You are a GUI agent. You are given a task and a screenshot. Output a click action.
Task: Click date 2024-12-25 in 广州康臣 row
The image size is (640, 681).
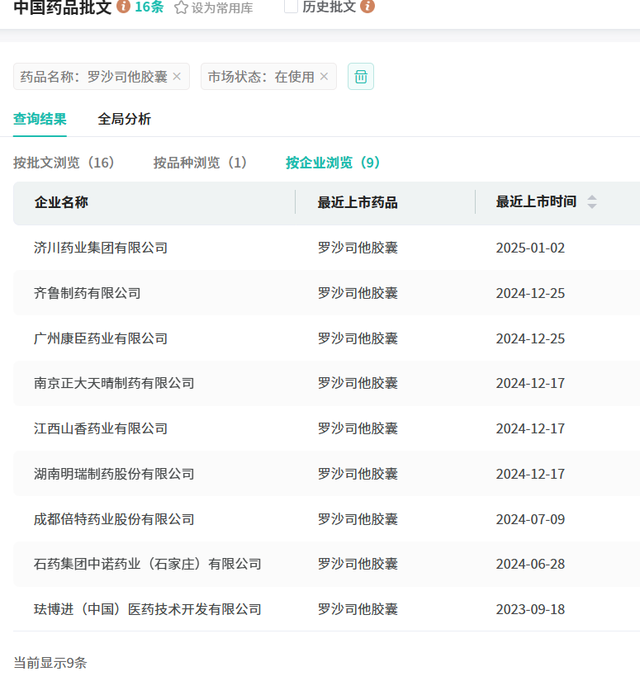coord(530,338)
